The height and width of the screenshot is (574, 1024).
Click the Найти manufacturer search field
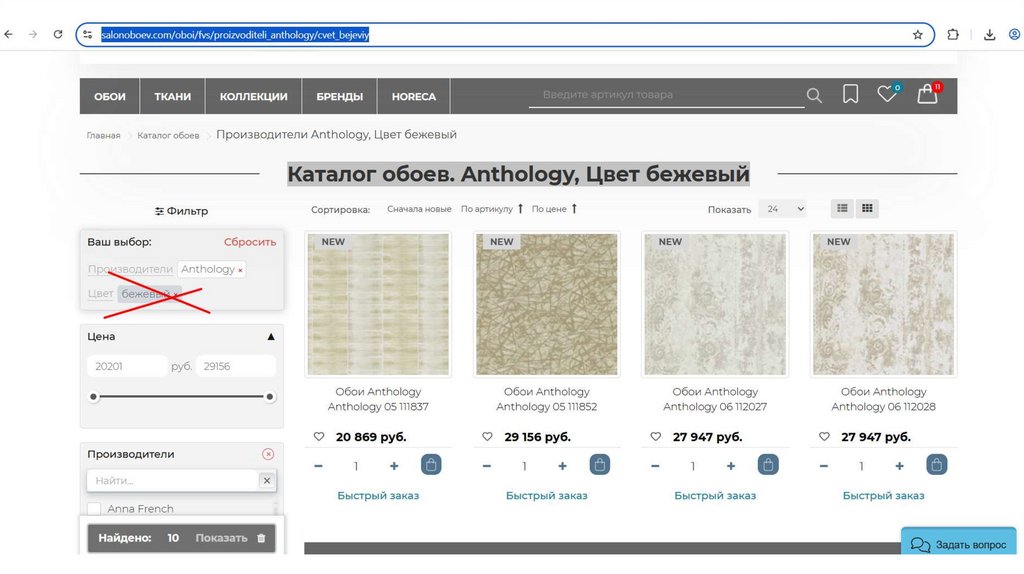(x=172, y=481)
